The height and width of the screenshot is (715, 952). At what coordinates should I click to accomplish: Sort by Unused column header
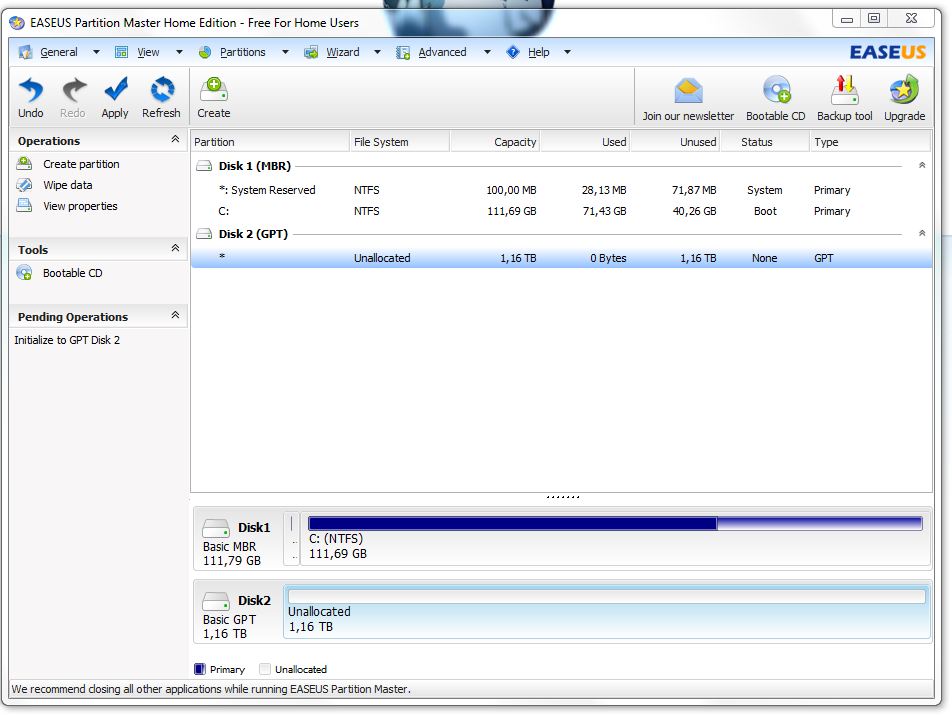coord(675,142)
